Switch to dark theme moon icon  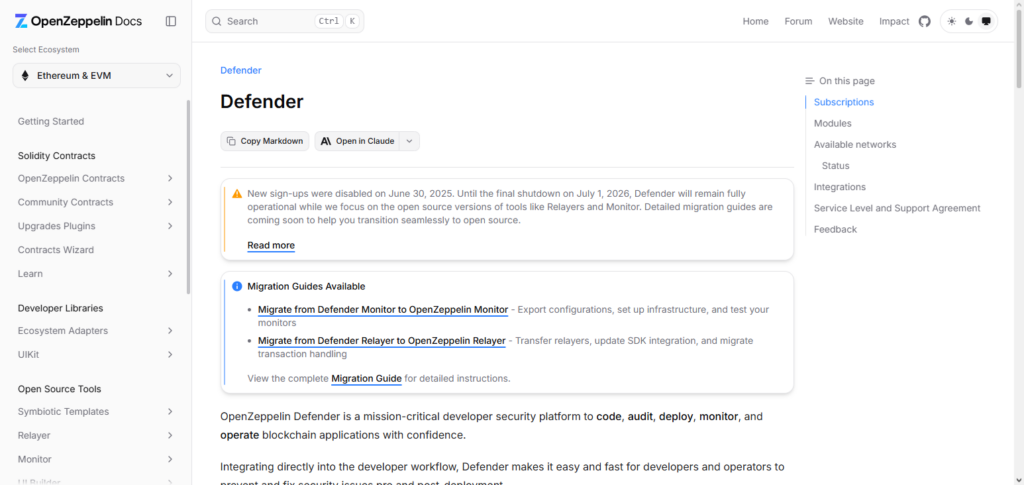click(969, 21)
